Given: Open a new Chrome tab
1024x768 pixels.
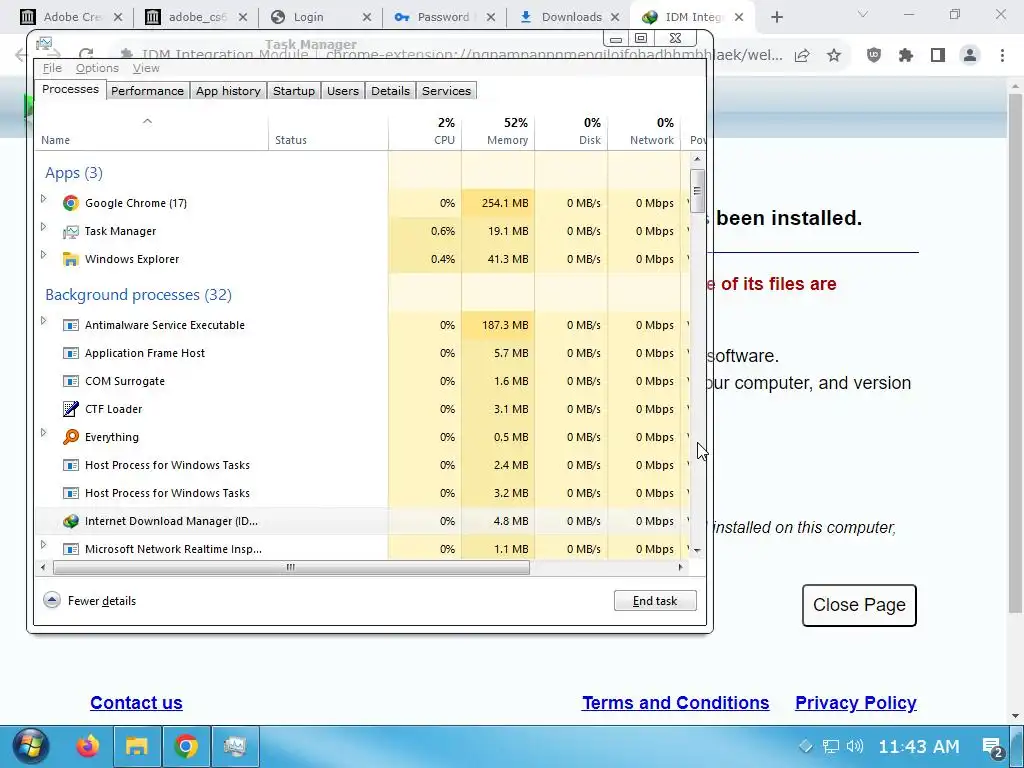Looking at the screenshot, I should pyautogui.click(x=776, y=17).
